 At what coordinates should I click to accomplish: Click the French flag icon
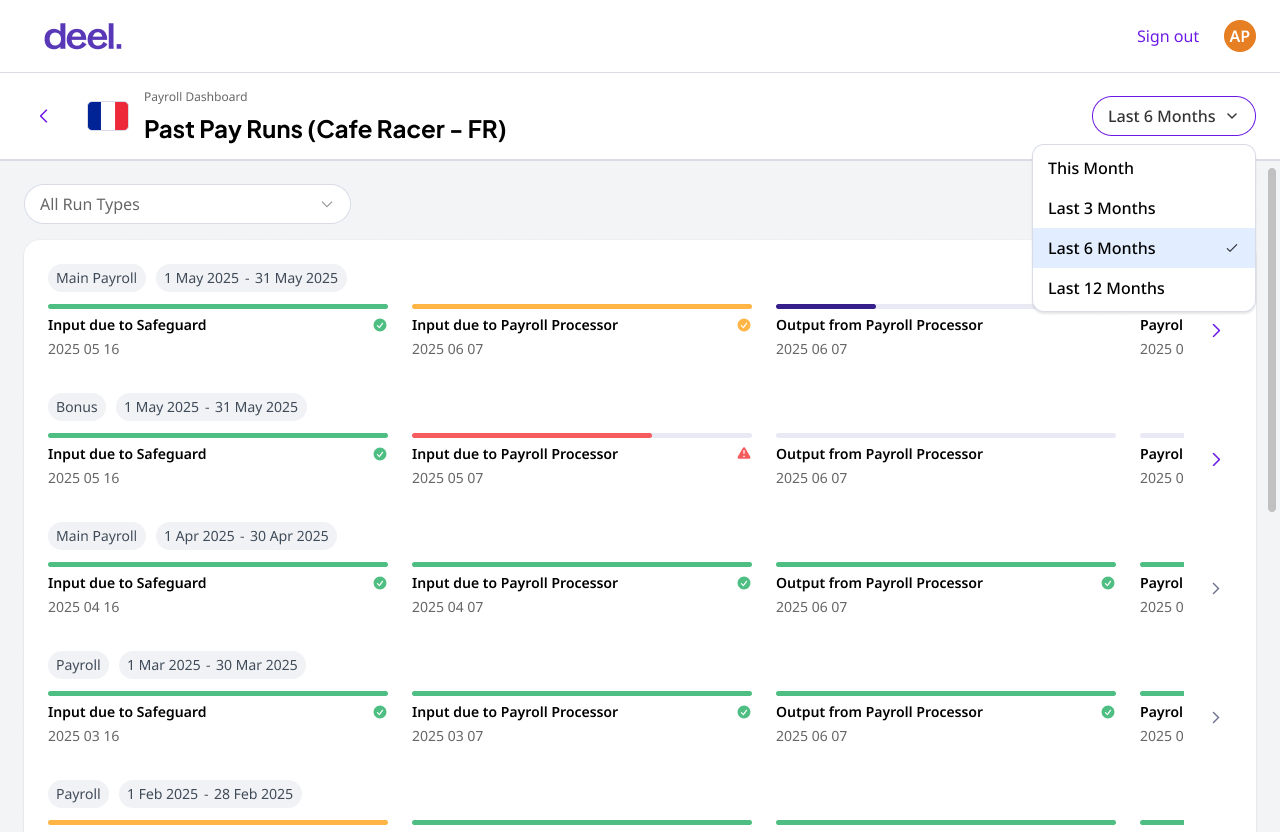tap(108, 116)
